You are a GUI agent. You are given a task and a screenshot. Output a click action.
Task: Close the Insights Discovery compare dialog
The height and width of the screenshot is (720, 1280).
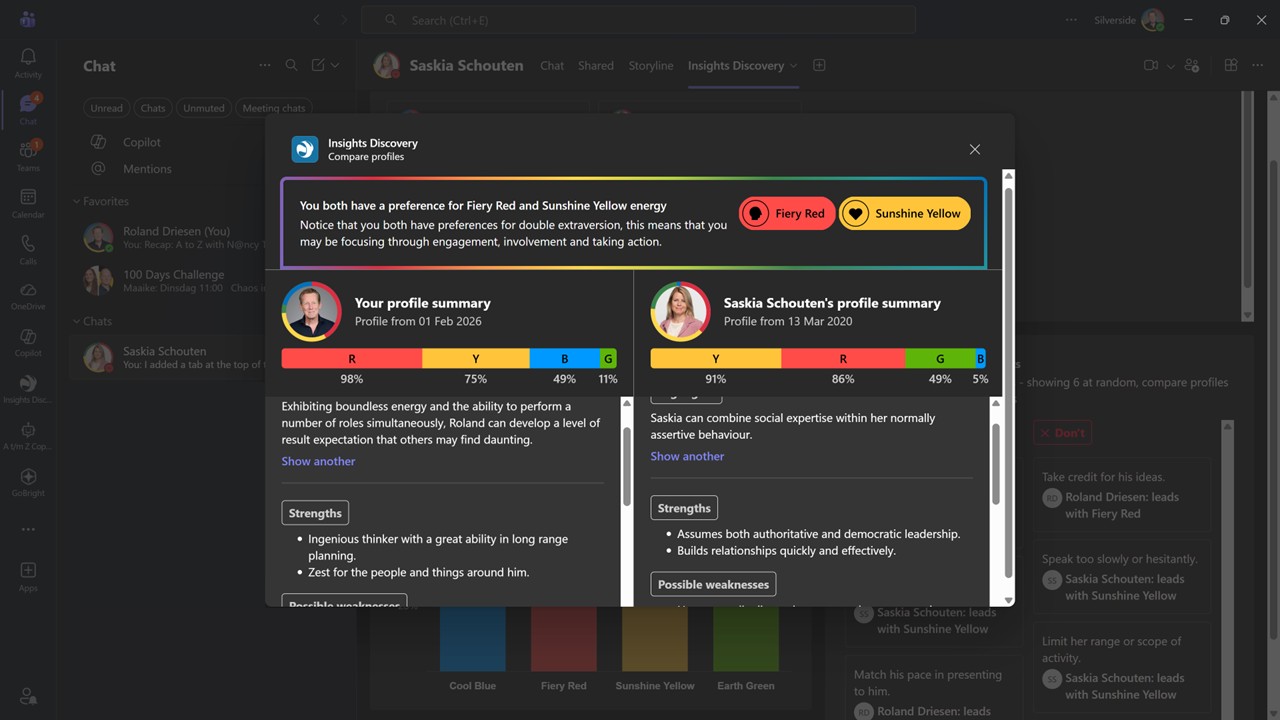pyautogui.click(x=974, y=149)
